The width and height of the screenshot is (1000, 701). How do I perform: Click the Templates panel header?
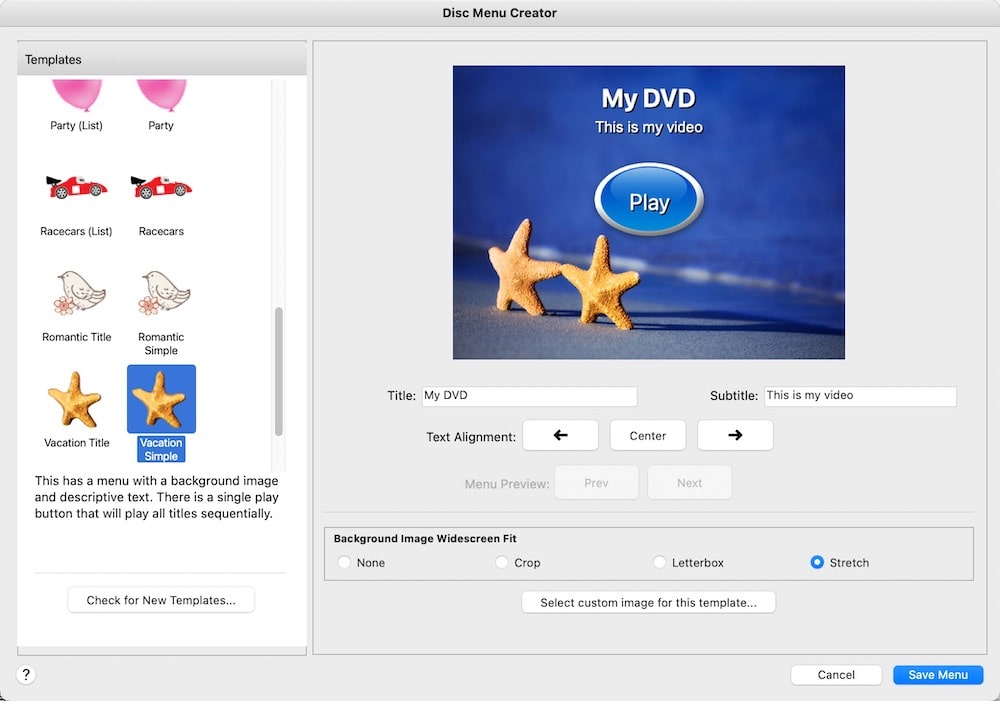162,59
